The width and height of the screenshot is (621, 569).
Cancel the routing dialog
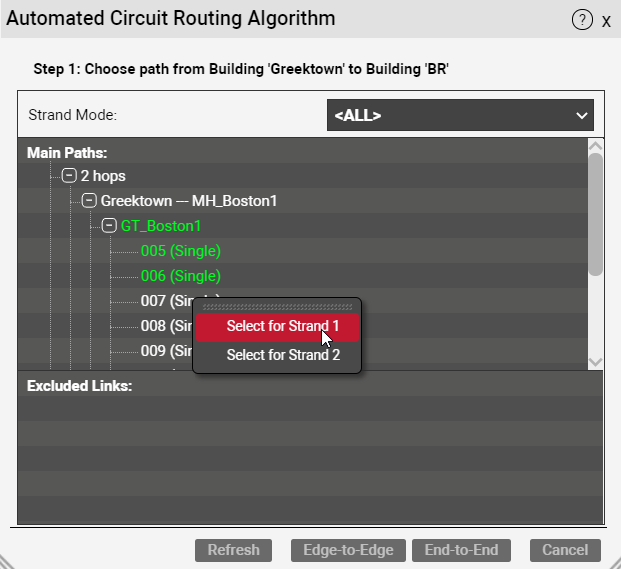[565, 550]
